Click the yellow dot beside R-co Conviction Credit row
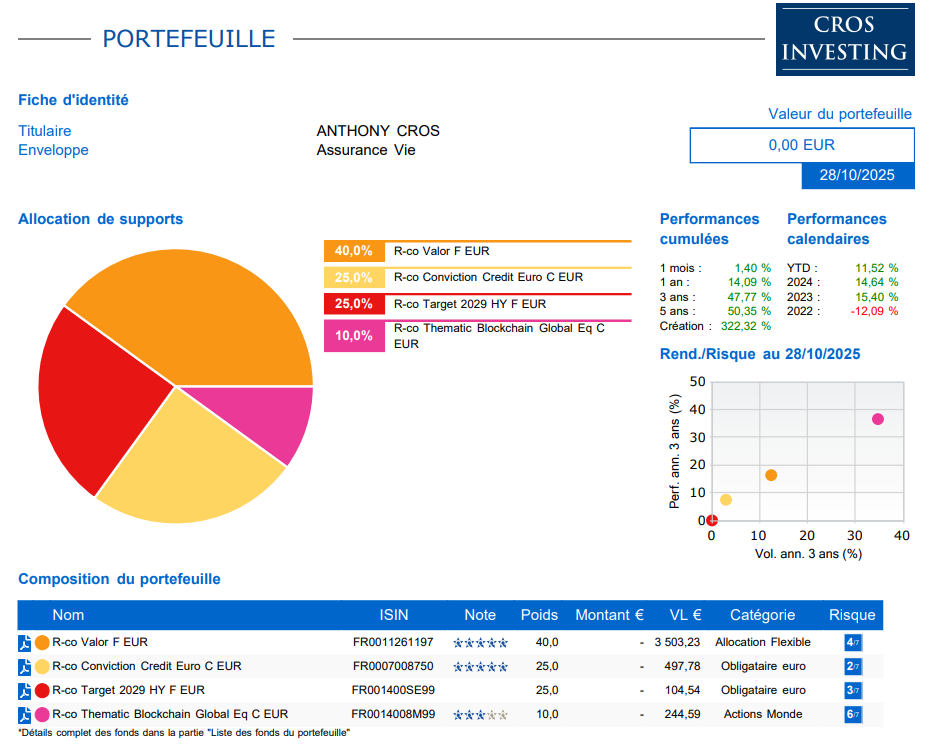The image size is (939, 753). (42, 667)
